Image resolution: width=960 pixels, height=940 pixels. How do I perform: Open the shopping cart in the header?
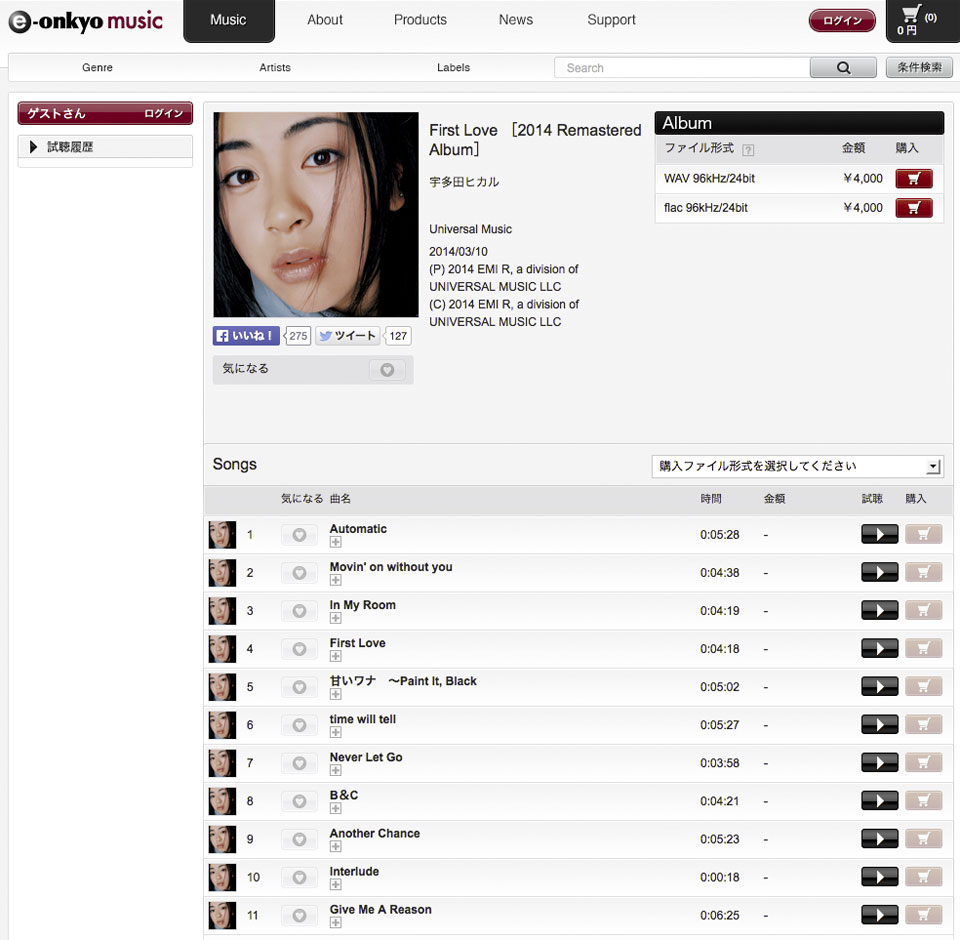pos(922,20)
